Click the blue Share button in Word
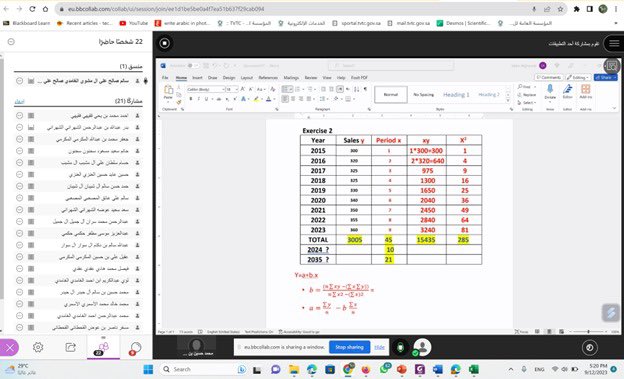The image size is (624, 379). tap(605, 77)
